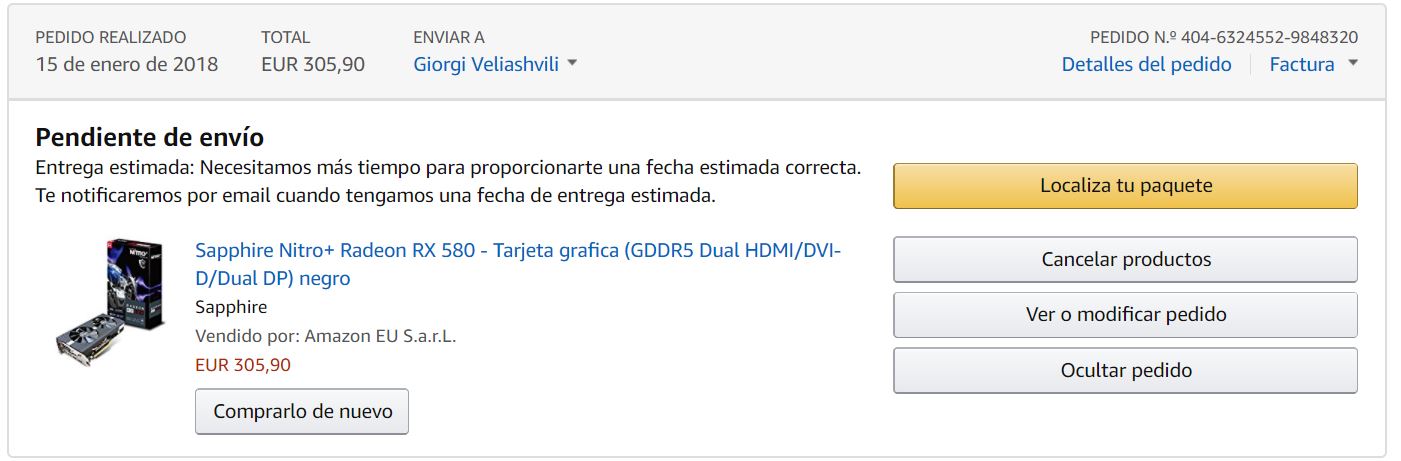Open the Giorgi Veliashvili recipient link
The height and width of the screenshot is (461, 1401).
(x=486, y=65)
